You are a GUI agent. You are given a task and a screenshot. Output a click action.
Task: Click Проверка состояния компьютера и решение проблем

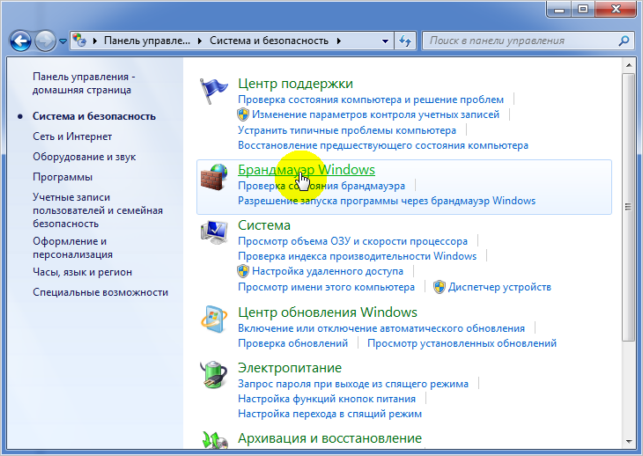[x=371, y=100]
